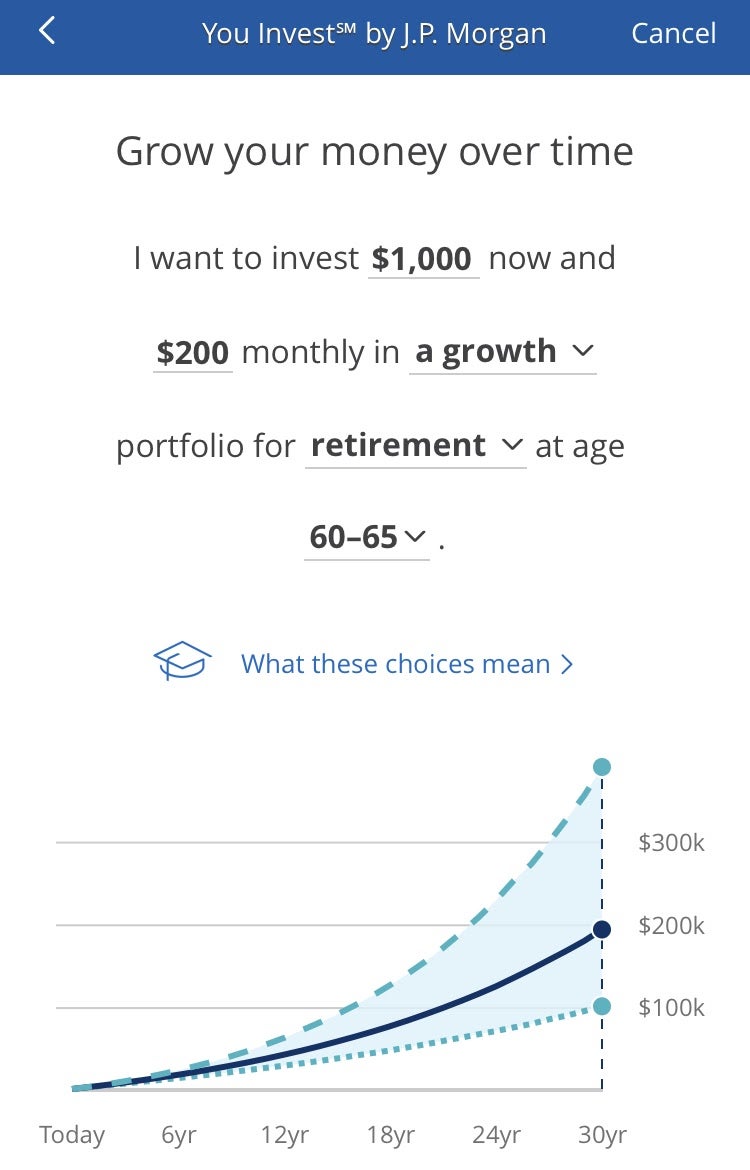Tap chevron next to a growth
This screenshot has width=750, height=1170.
(582, 350)
